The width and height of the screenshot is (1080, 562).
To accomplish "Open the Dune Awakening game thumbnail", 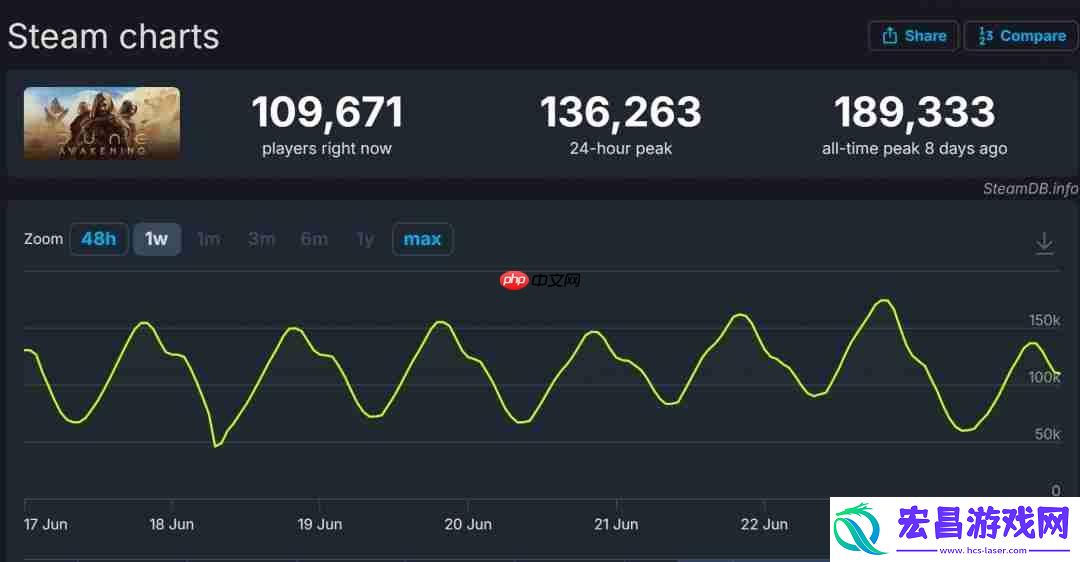I will pyautogui.click(x=102, y=123).
